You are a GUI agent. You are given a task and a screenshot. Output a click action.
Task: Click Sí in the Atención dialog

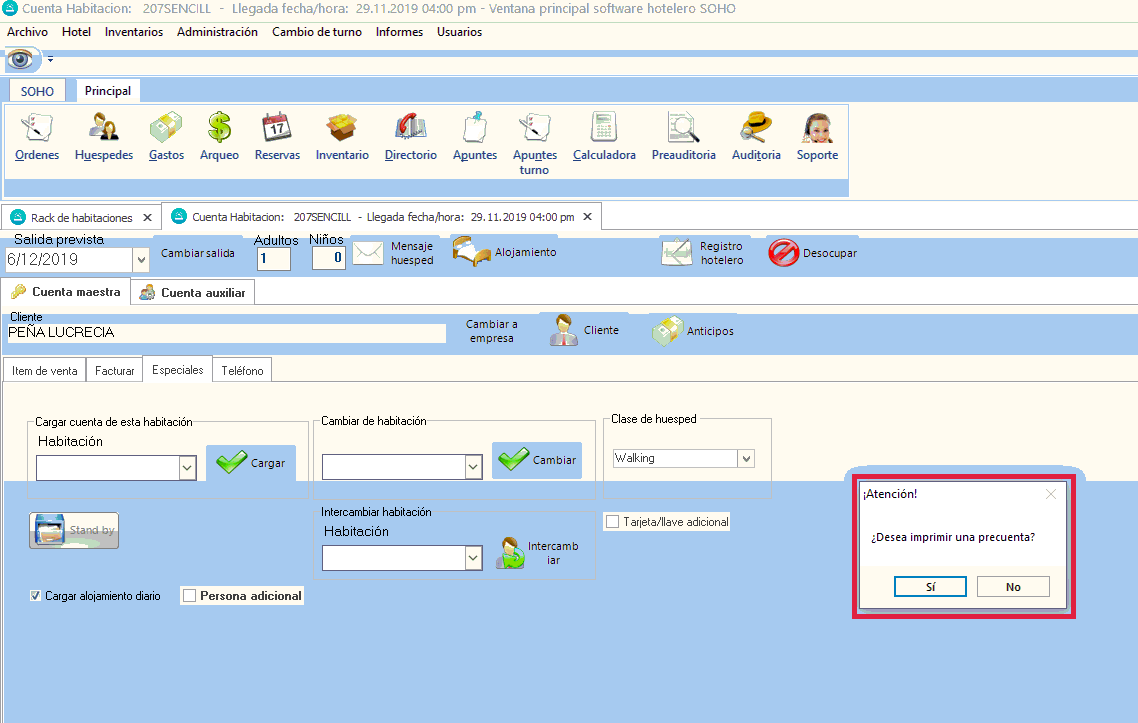pos(930,587)
